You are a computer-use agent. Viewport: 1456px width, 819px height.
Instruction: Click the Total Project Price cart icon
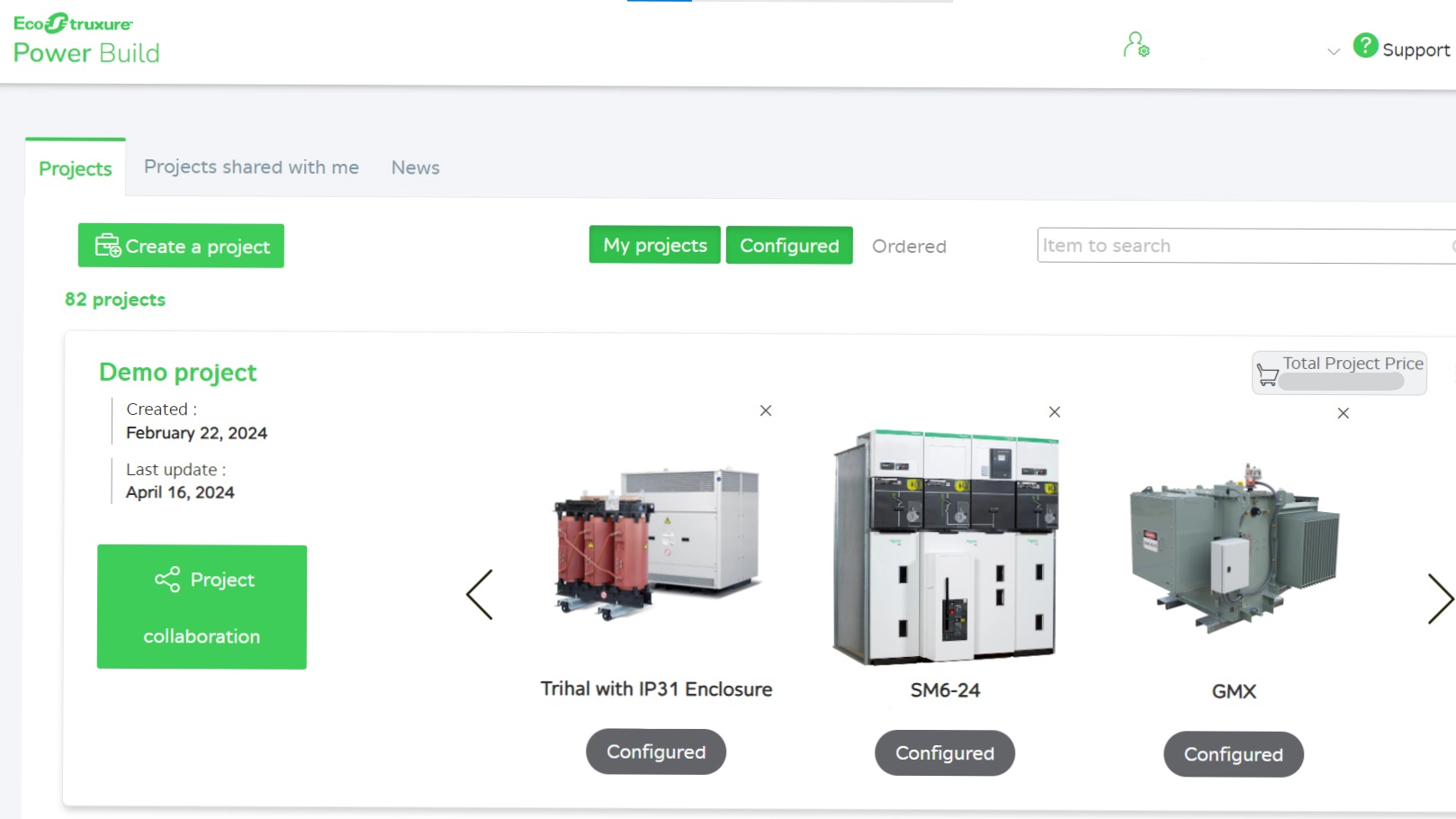point(1268,375)
